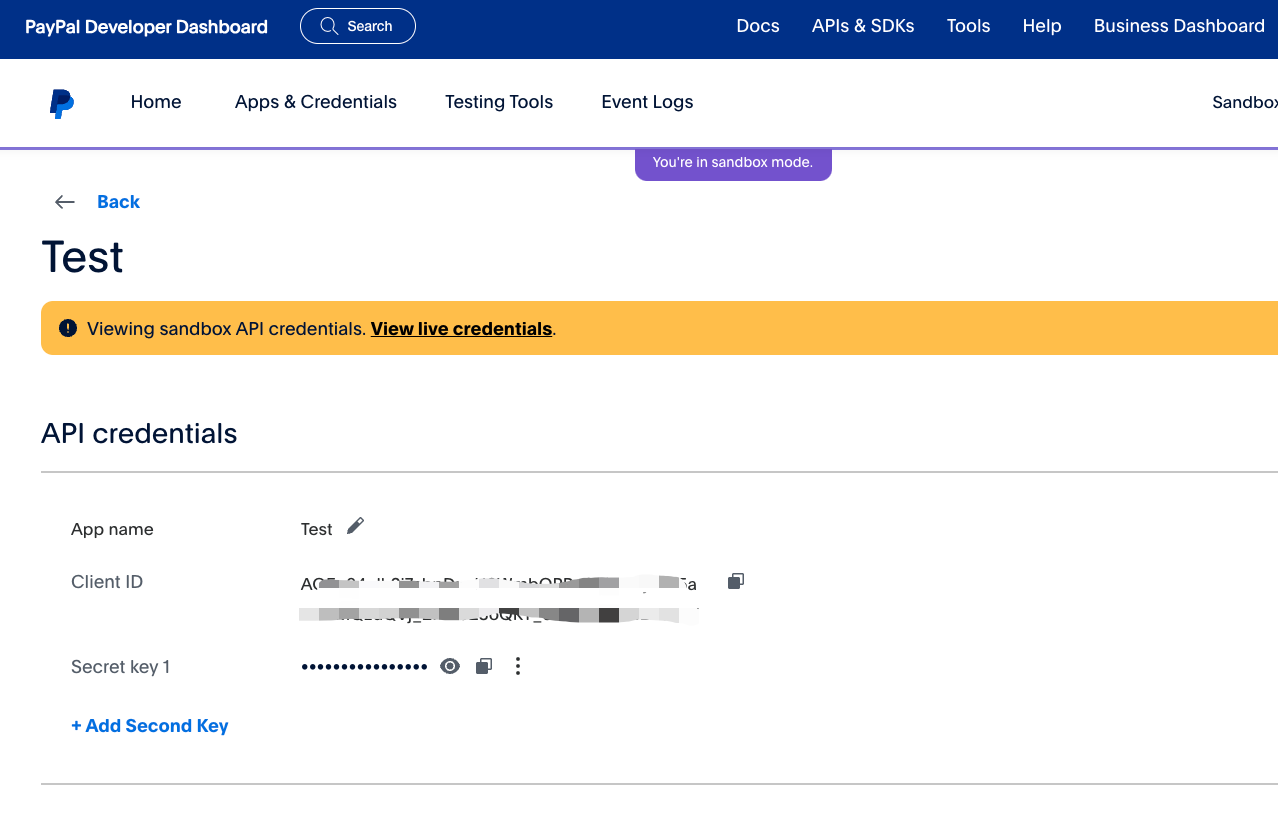This screenshot has height=816, width=1278.
Task: Click the Back link
Action: pos(118,202)
